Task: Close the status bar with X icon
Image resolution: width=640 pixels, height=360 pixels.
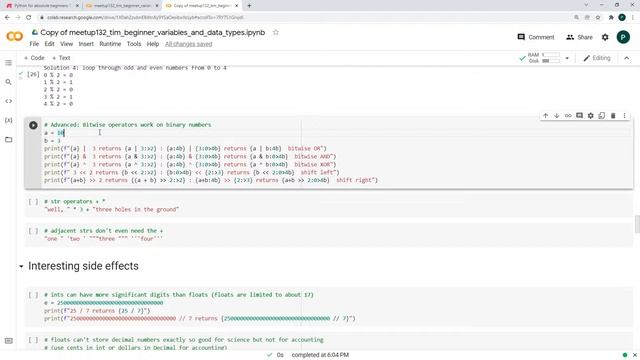Action: (x=635, y=355)
